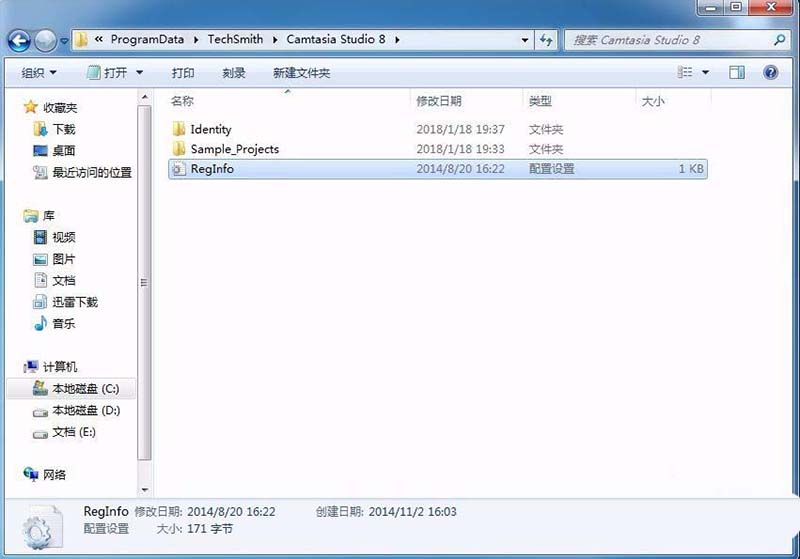Click TechSmith in the address path
Screen dimensions: 800x559
235,39
